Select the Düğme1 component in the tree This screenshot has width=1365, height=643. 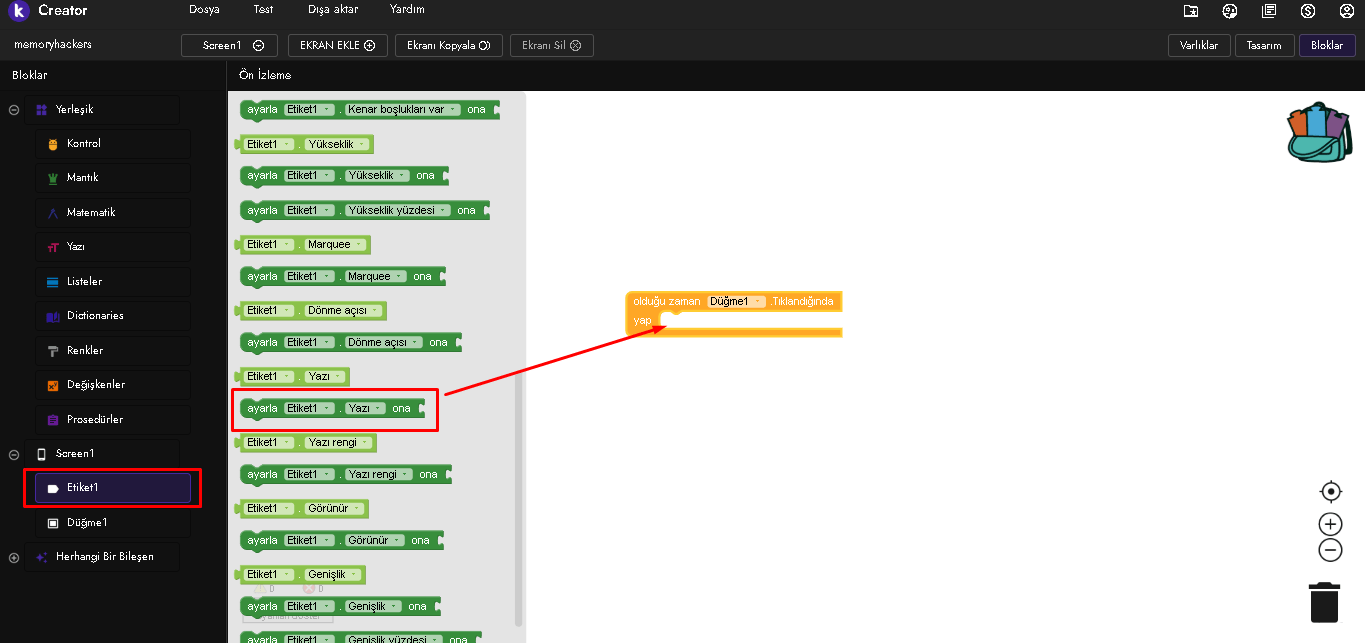pos(112,523)
